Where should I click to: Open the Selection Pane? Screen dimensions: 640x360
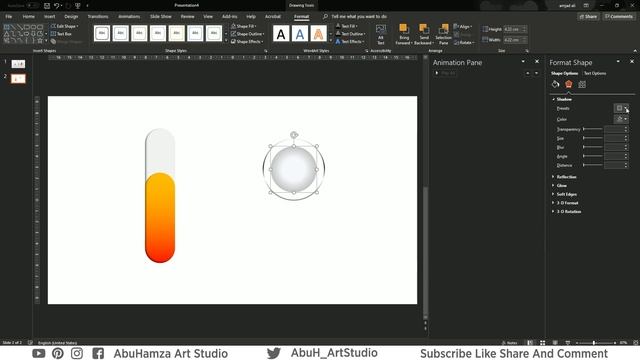point(443,34)
